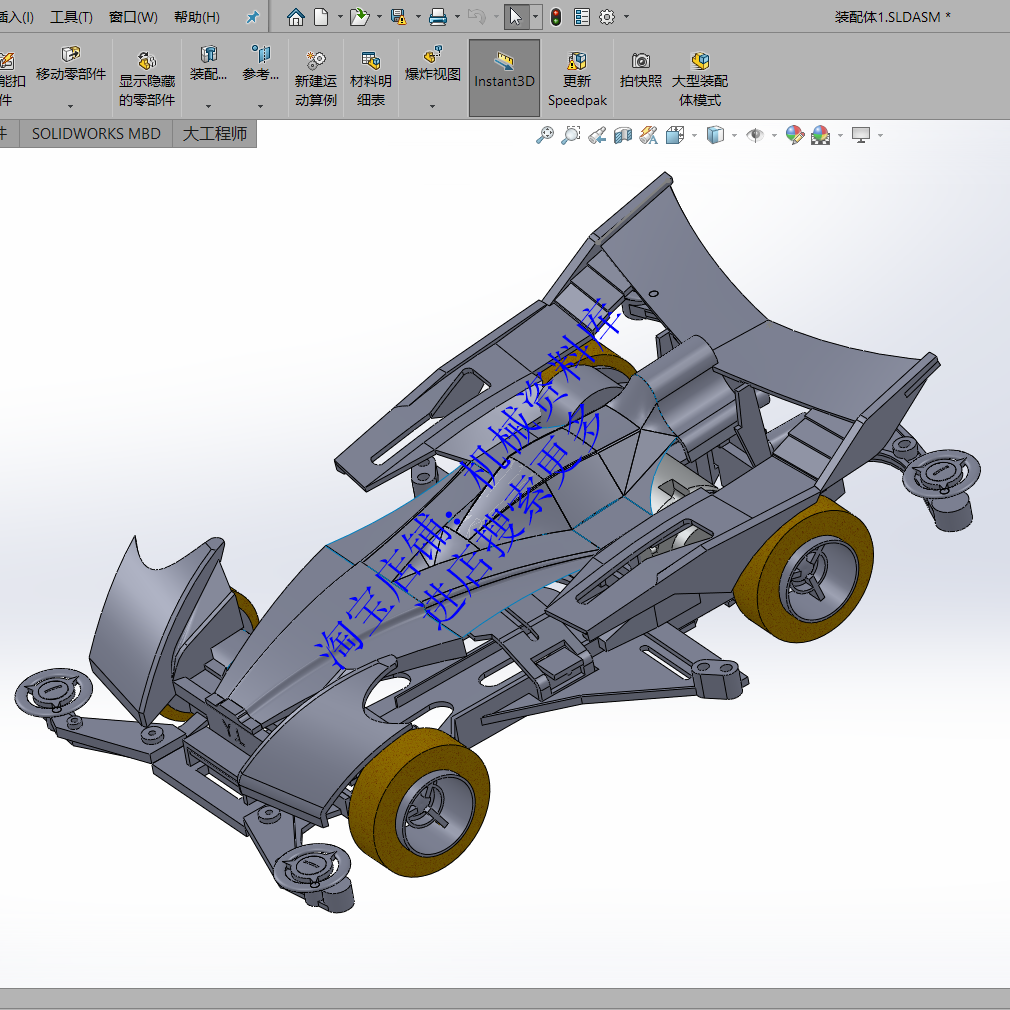Toggle the toolbar pin icon
This screenshot has width=1010, height=1010.
coord(253,16)
